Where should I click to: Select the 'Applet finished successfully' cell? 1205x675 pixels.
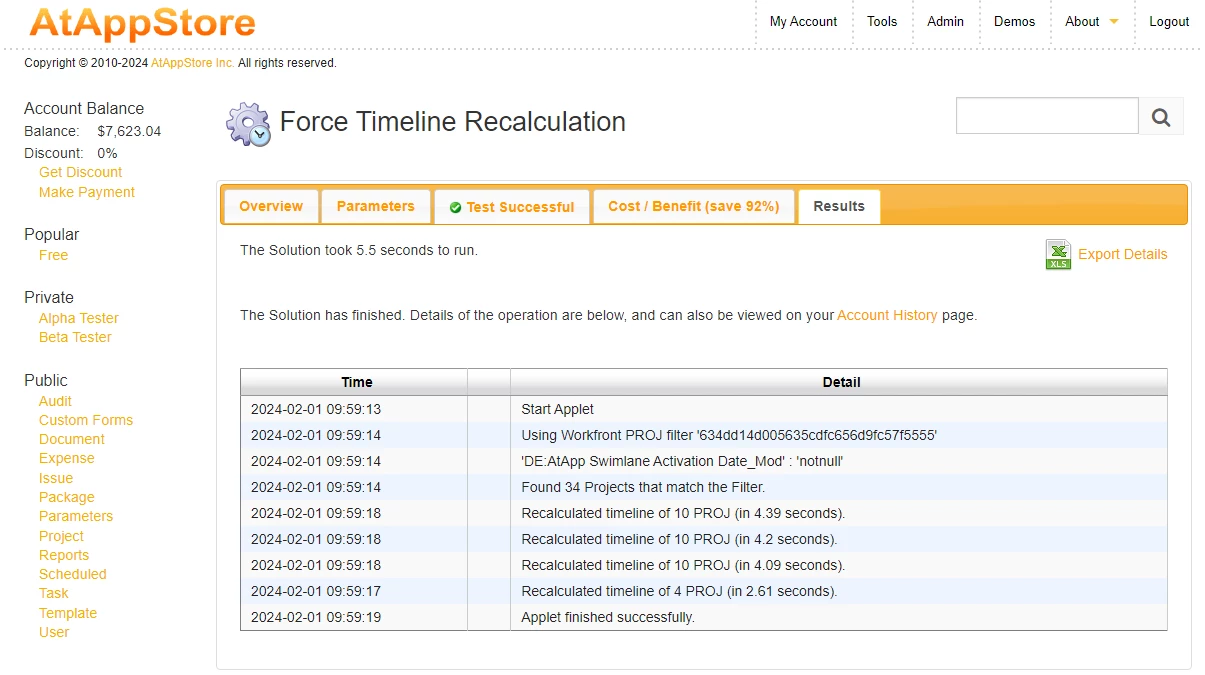tap(839, 617)
